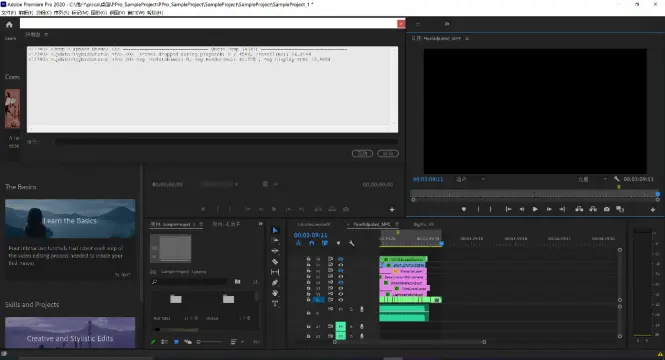This screenshot has width=665, height=360.
Task: Toggle green Mute on second audio track
Action: (x=341, y=326)
